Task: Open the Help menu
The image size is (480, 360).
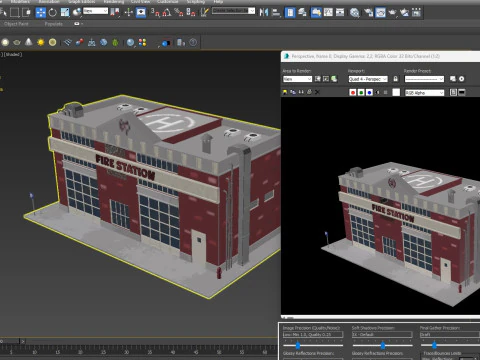Action: click(218, 1)
